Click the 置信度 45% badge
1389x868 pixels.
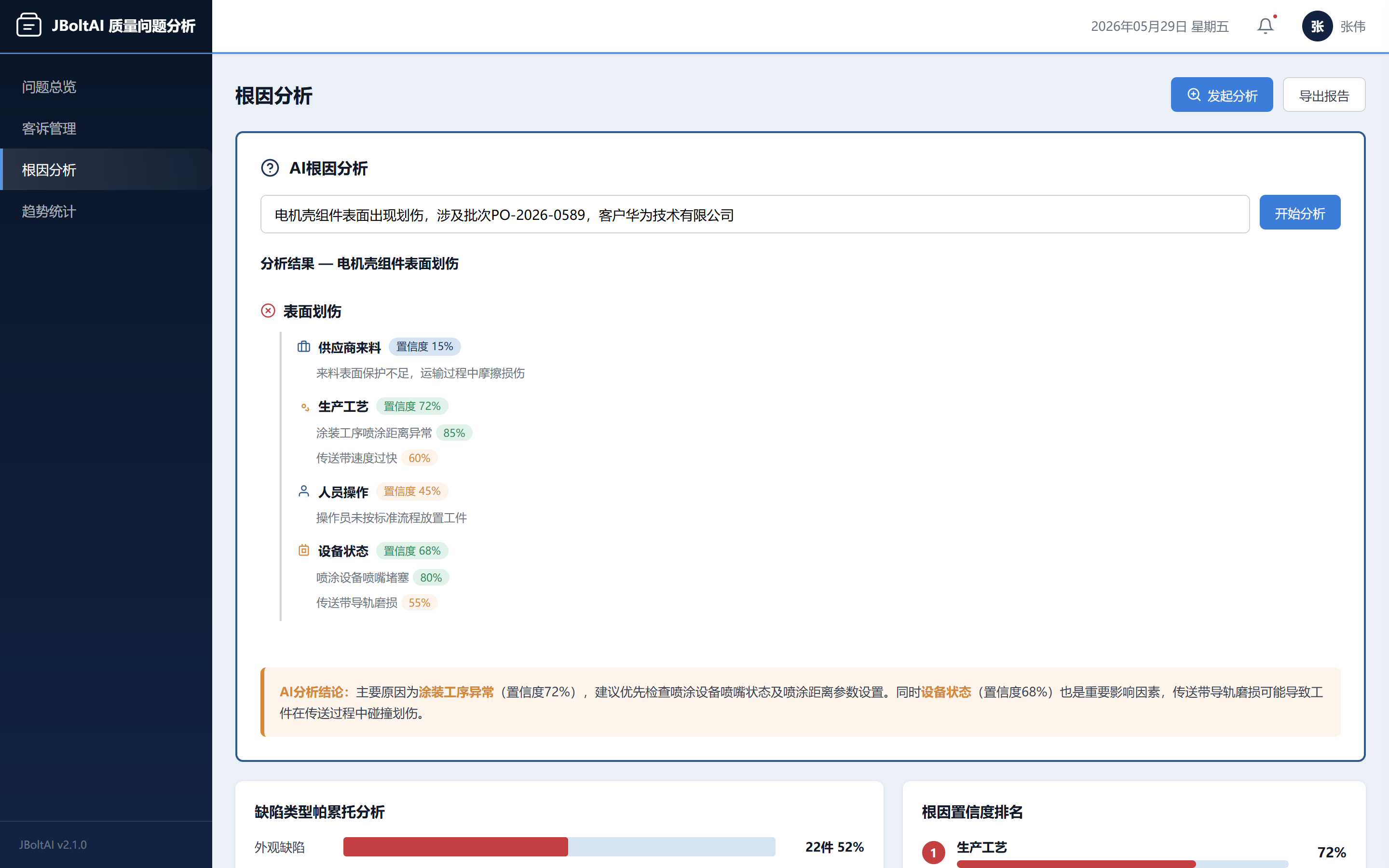click(412, 491)
